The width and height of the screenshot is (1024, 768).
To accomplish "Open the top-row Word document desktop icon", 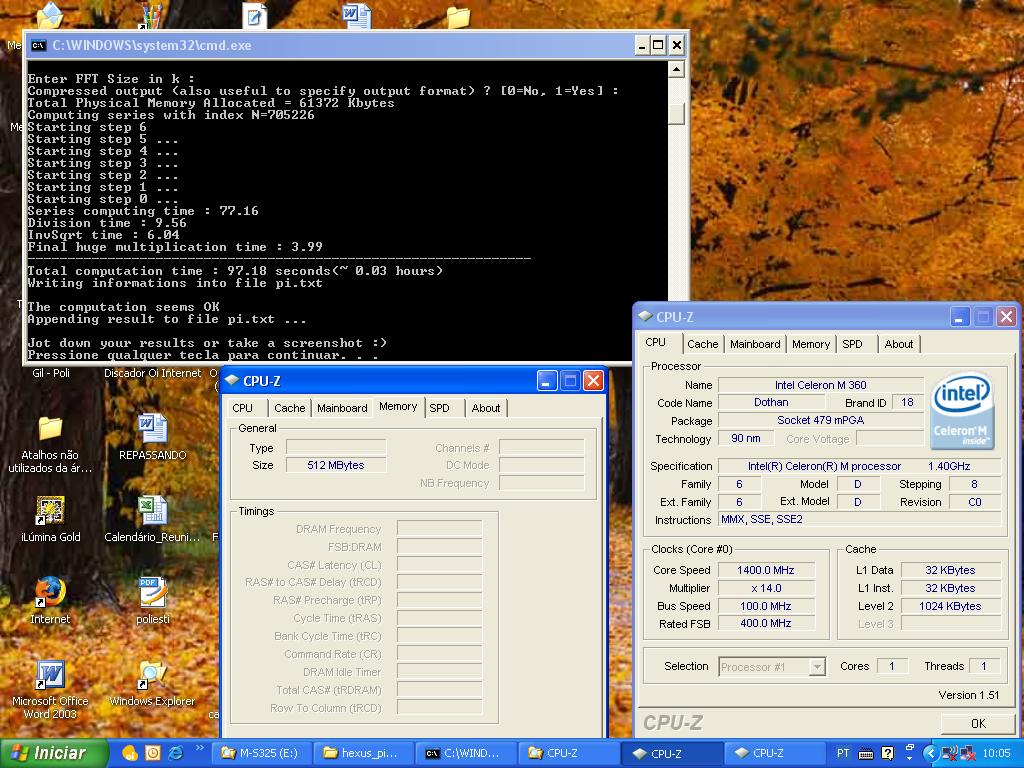I will tap(357, 16).
